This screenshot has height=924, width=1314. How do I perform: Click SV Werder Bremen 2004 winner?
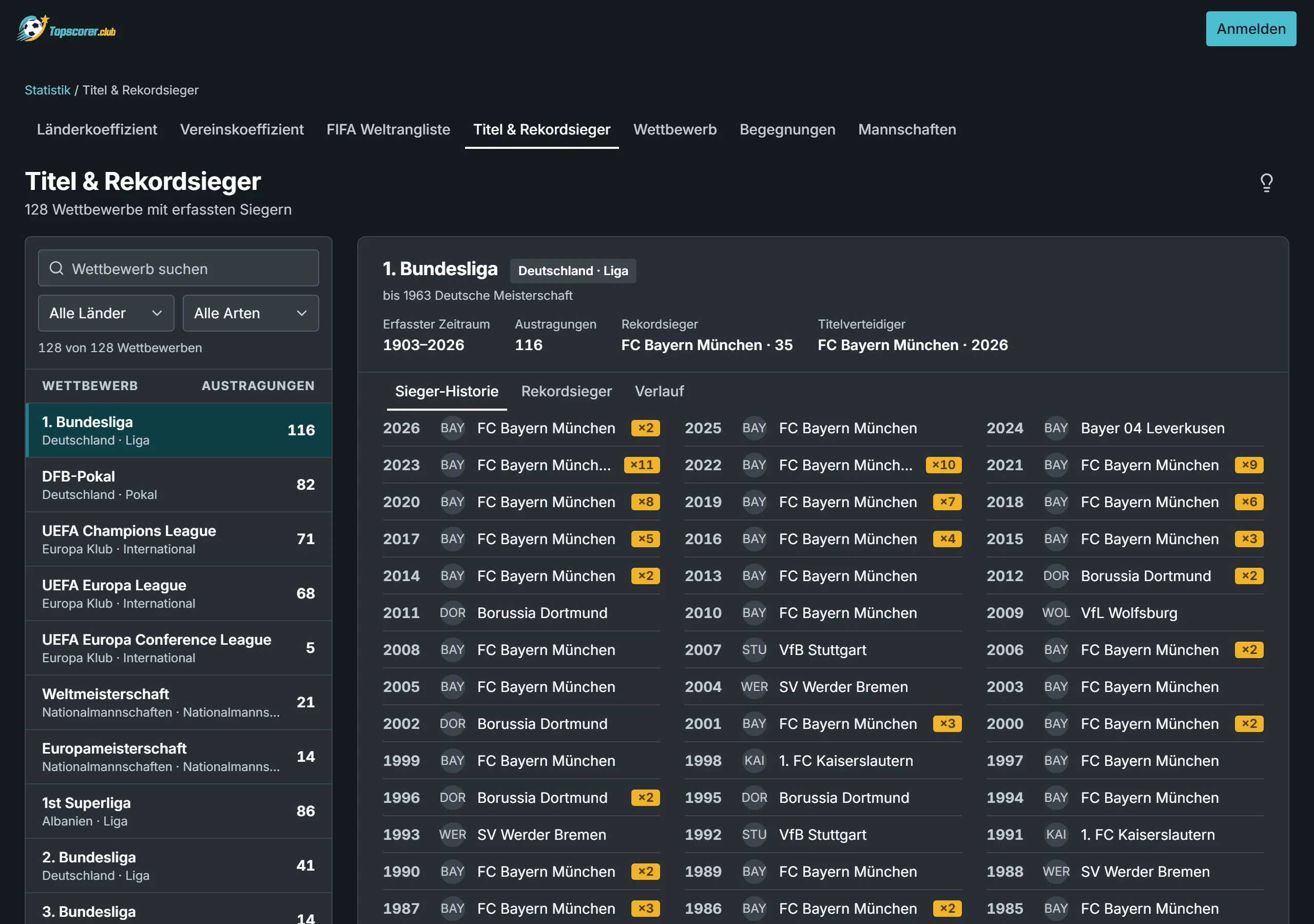(843, 686)
